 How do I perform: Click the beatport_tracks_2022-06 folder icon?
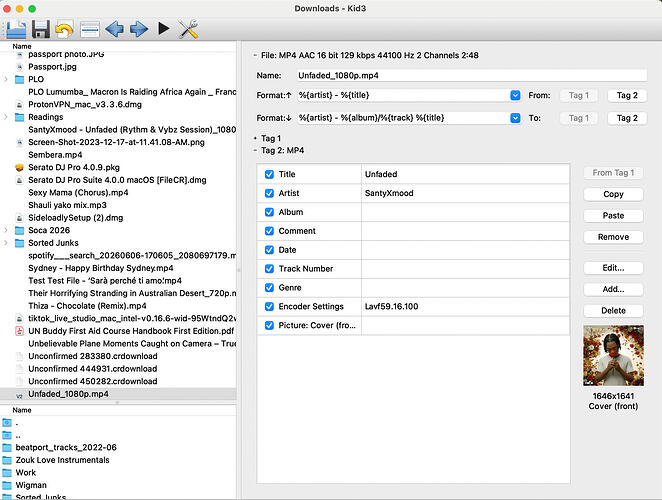point(7,447)
